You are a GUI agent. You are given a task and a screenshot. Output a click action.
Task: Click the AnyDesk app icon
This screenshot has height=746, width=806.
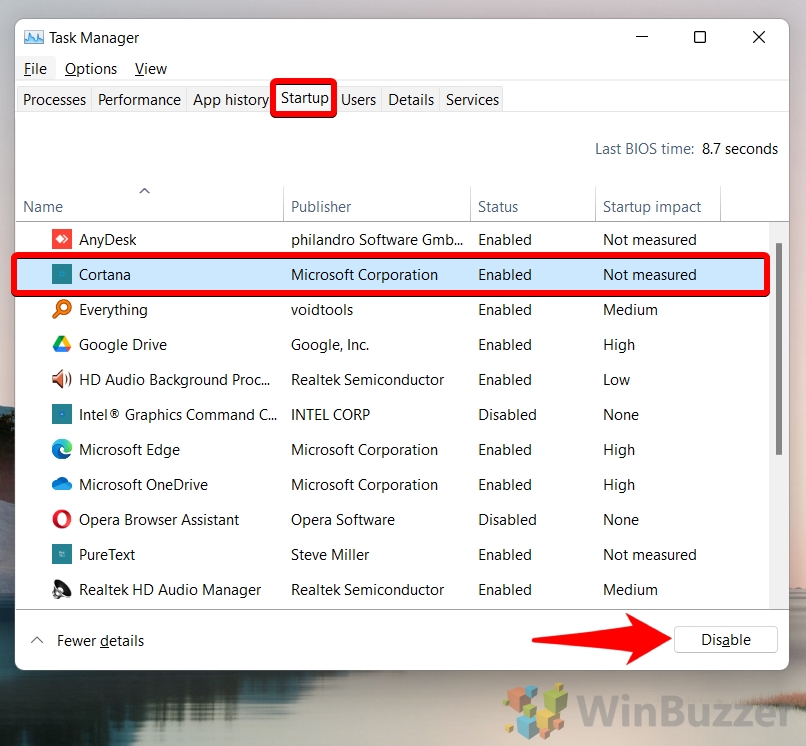[62, 240]
